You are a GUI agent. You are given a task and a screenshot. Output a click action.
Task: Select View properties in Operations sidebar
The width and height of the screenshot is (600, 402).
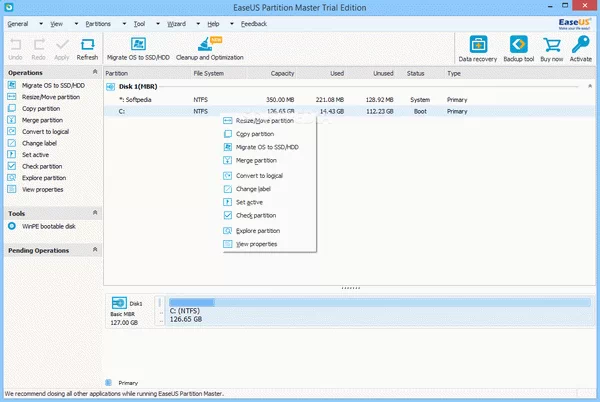pyautogui.click(x=42, y=189)
